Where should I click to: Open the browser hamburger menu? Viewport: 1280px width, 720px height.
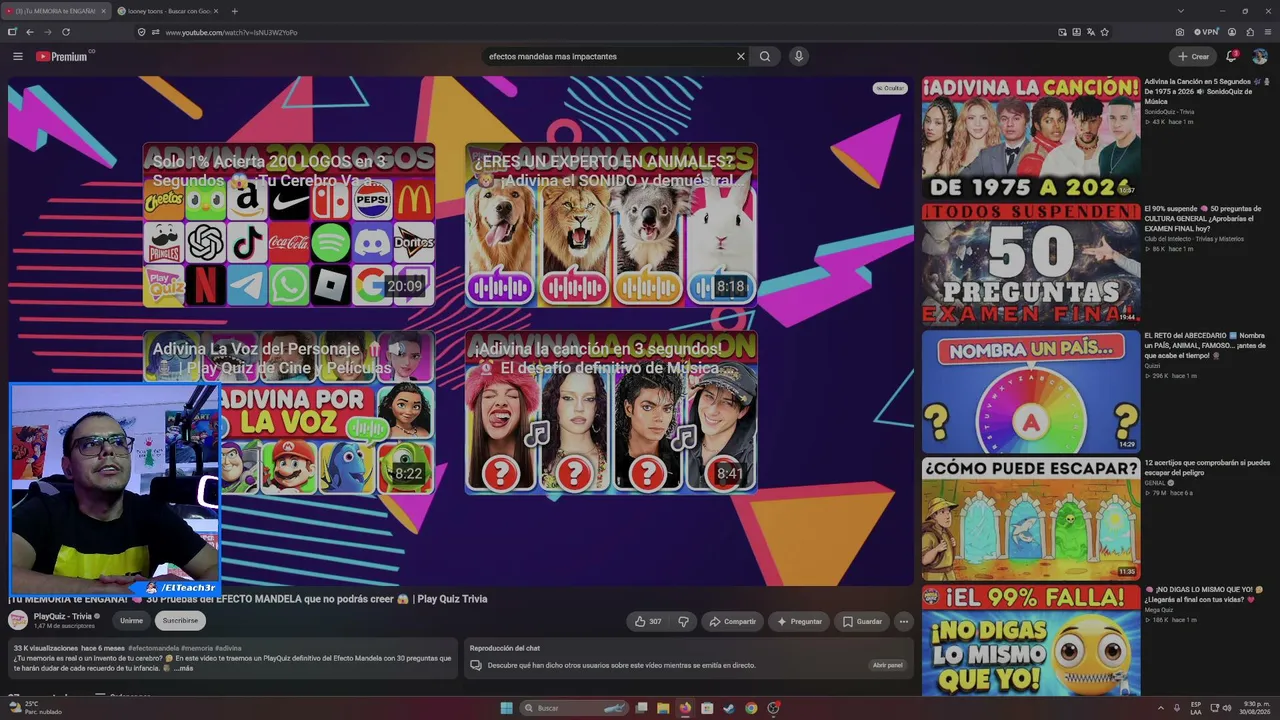point(1268,32)
